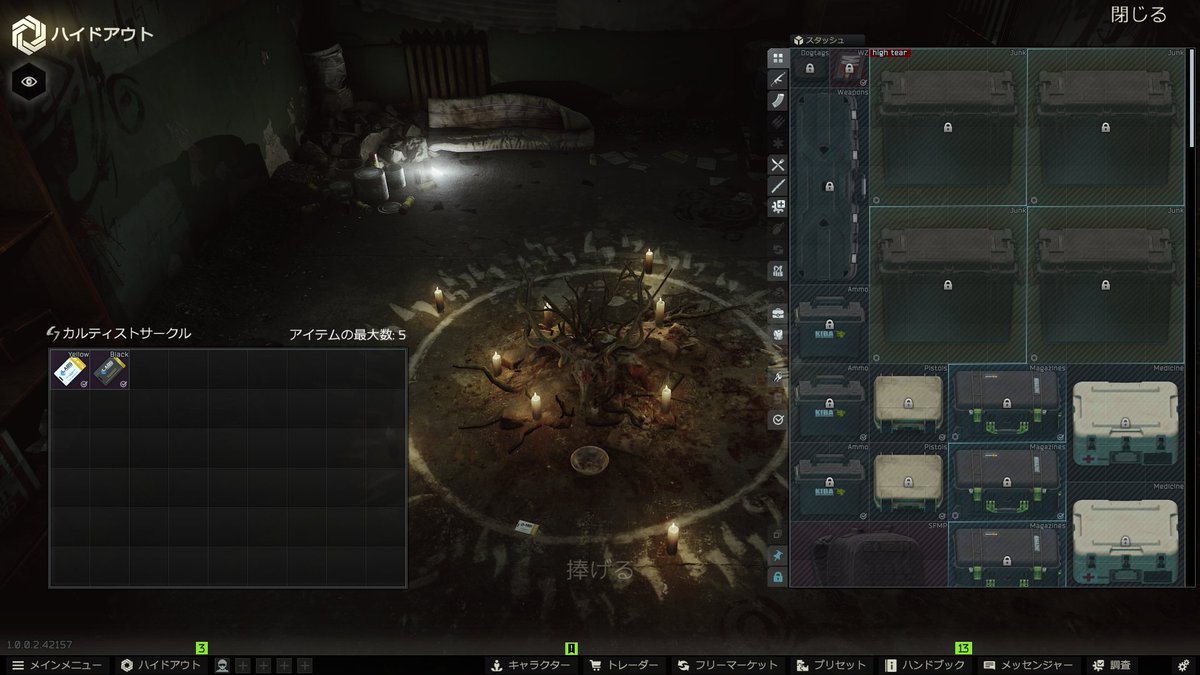
Task: Click 閉じる to close the hideout zone
Action: 1139,15
